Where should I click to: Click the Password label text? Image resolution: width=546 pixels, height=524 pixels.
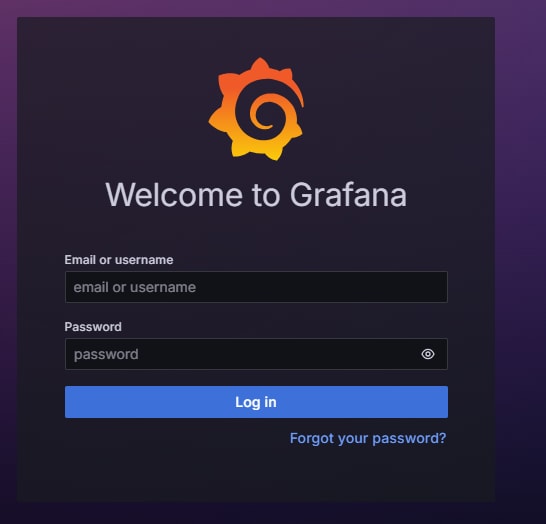point(93,327)
